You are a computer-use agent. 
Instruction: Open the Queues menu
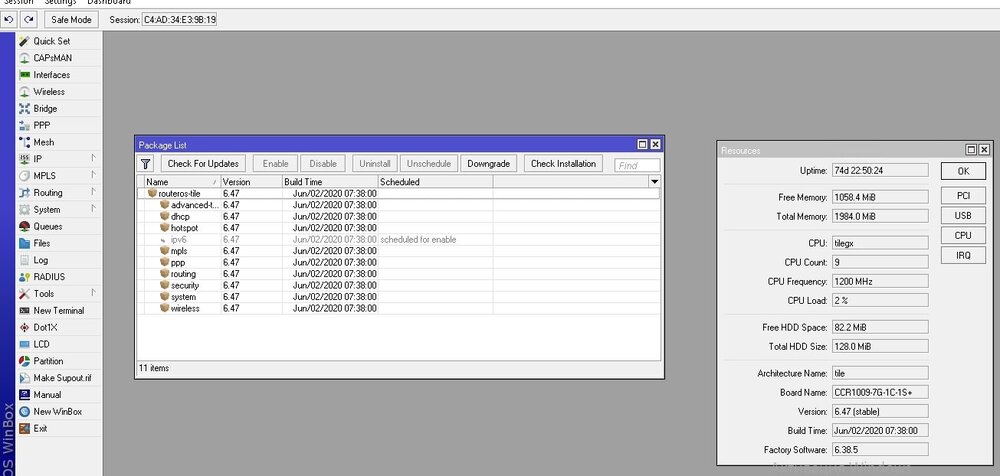[47, 227]
